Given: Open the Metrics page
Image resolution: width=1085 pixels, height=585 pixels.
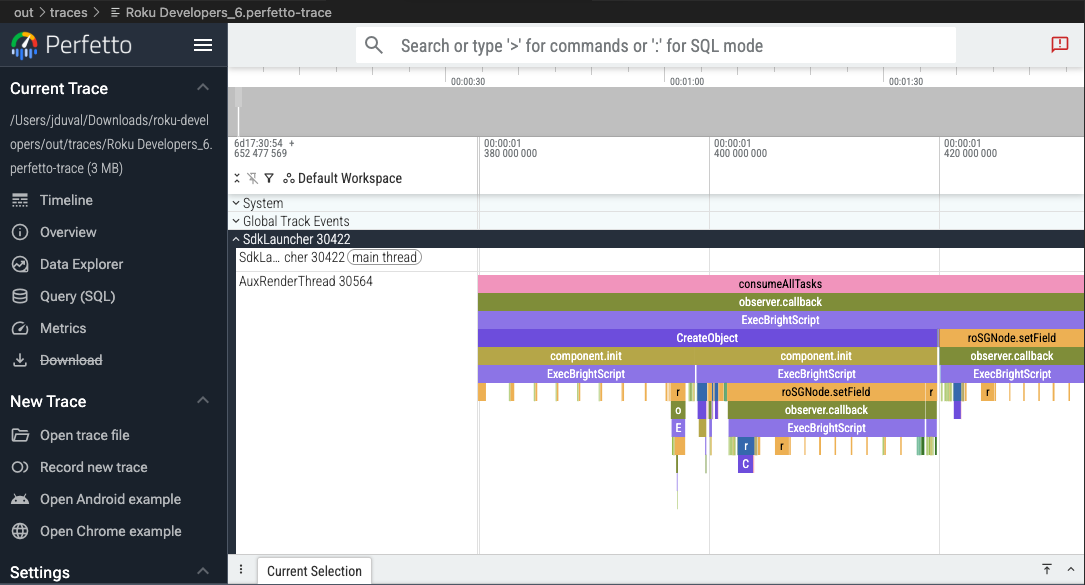Looking at the screenshot, I should tap(63, 328).
